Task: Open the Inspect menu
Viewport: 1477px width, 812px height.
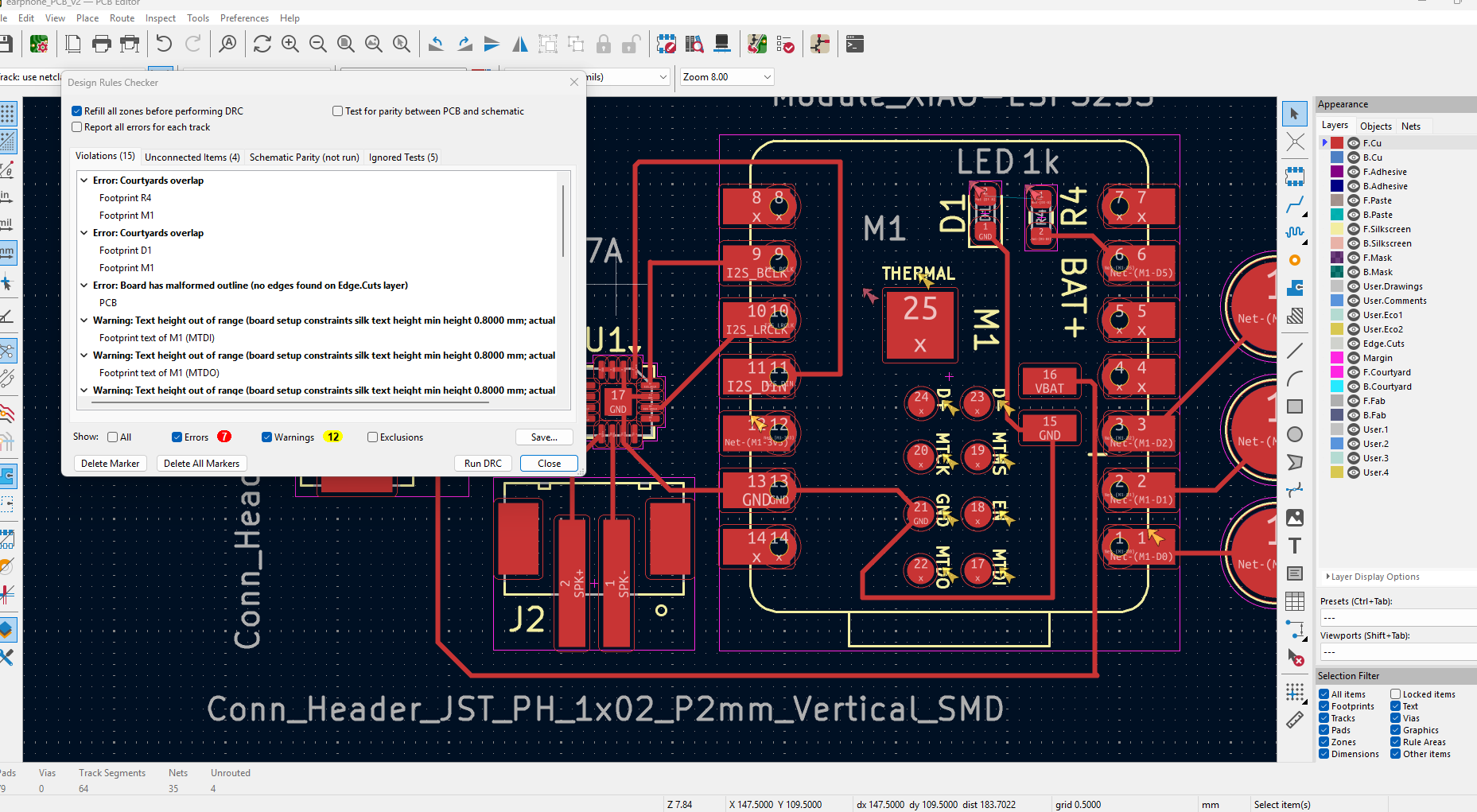Action: 160,18
